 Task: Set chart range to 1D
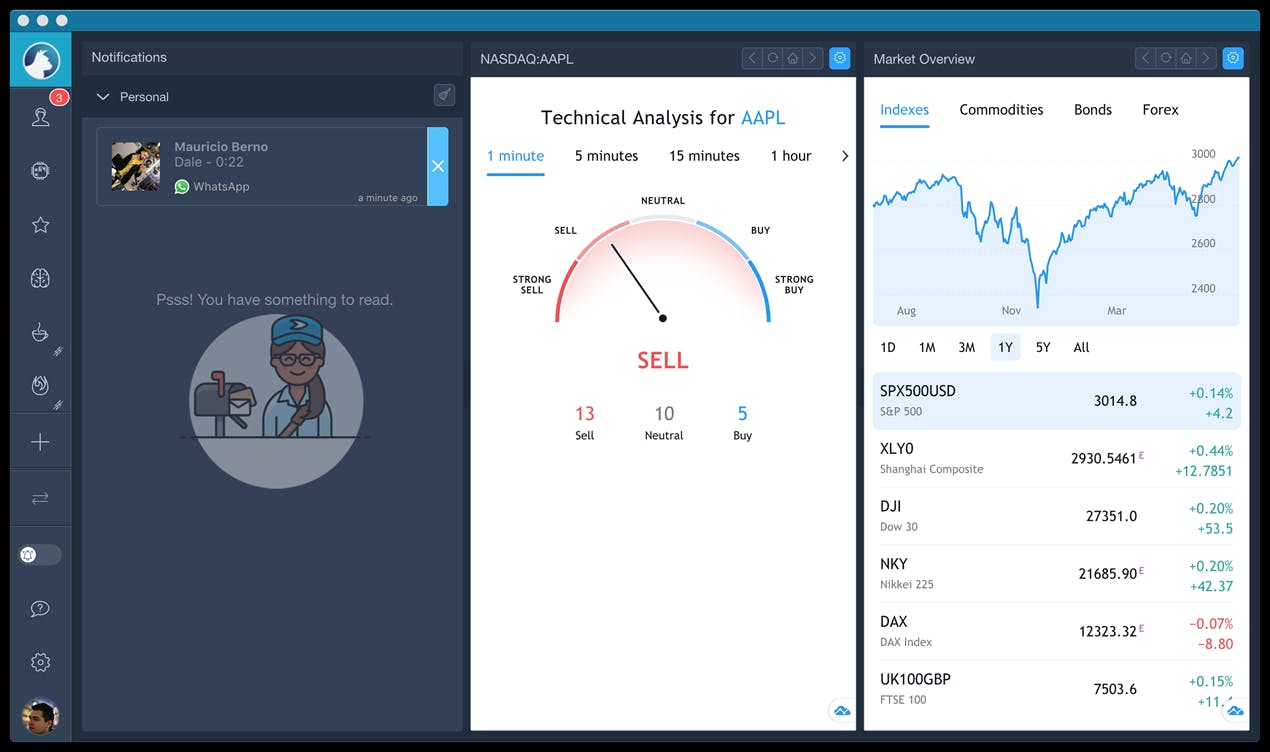pyautogui.click(x=888, y=347)
